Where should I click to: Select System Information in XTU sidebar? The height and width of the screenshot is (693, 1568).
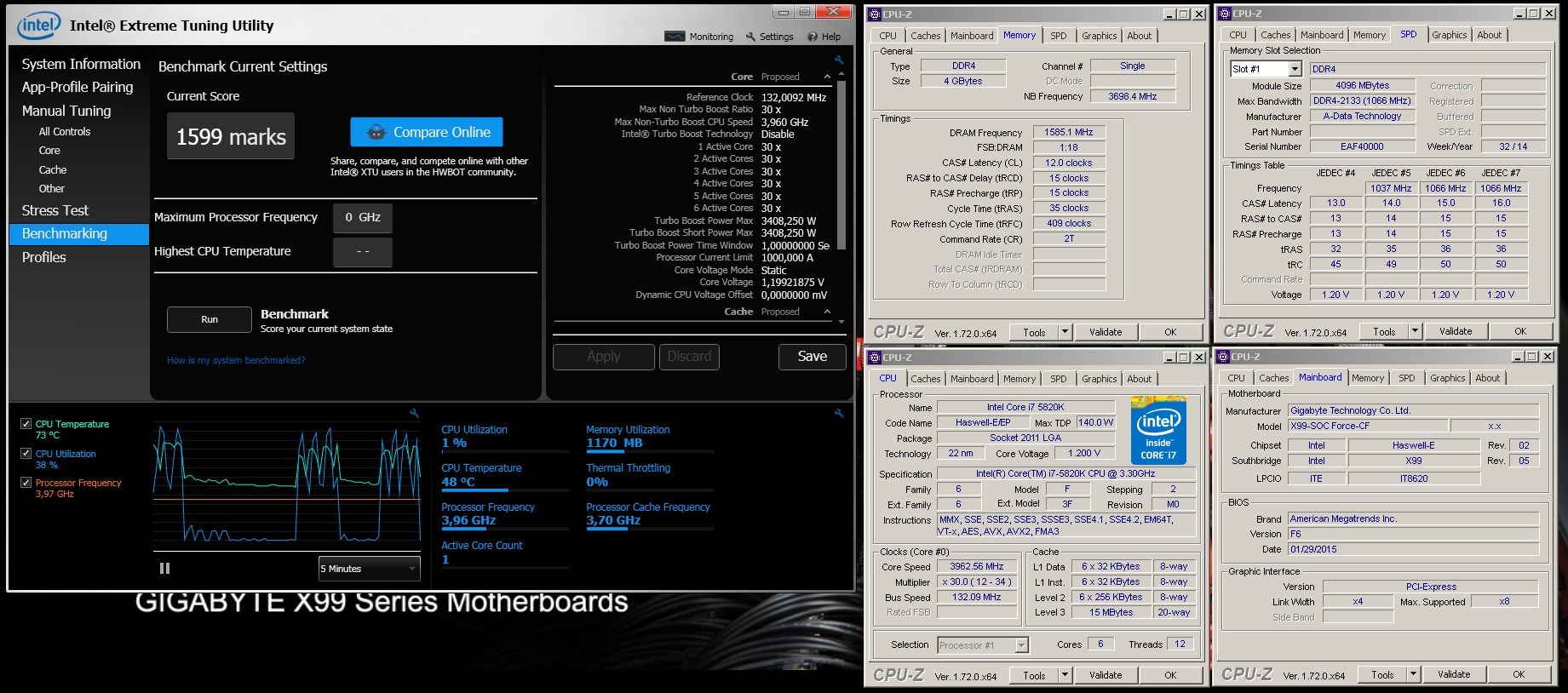tap(81, 64)
